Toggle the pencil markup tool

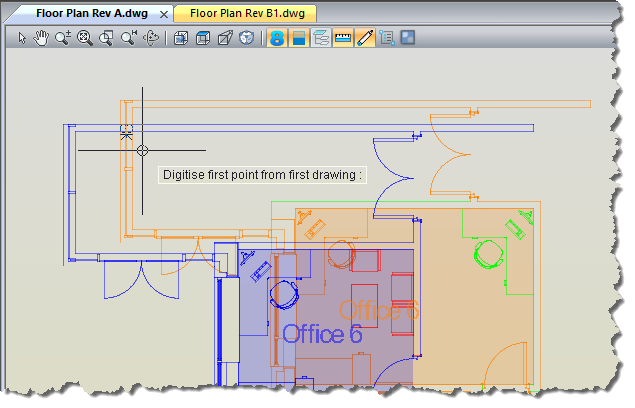click(x=365, y=38)
